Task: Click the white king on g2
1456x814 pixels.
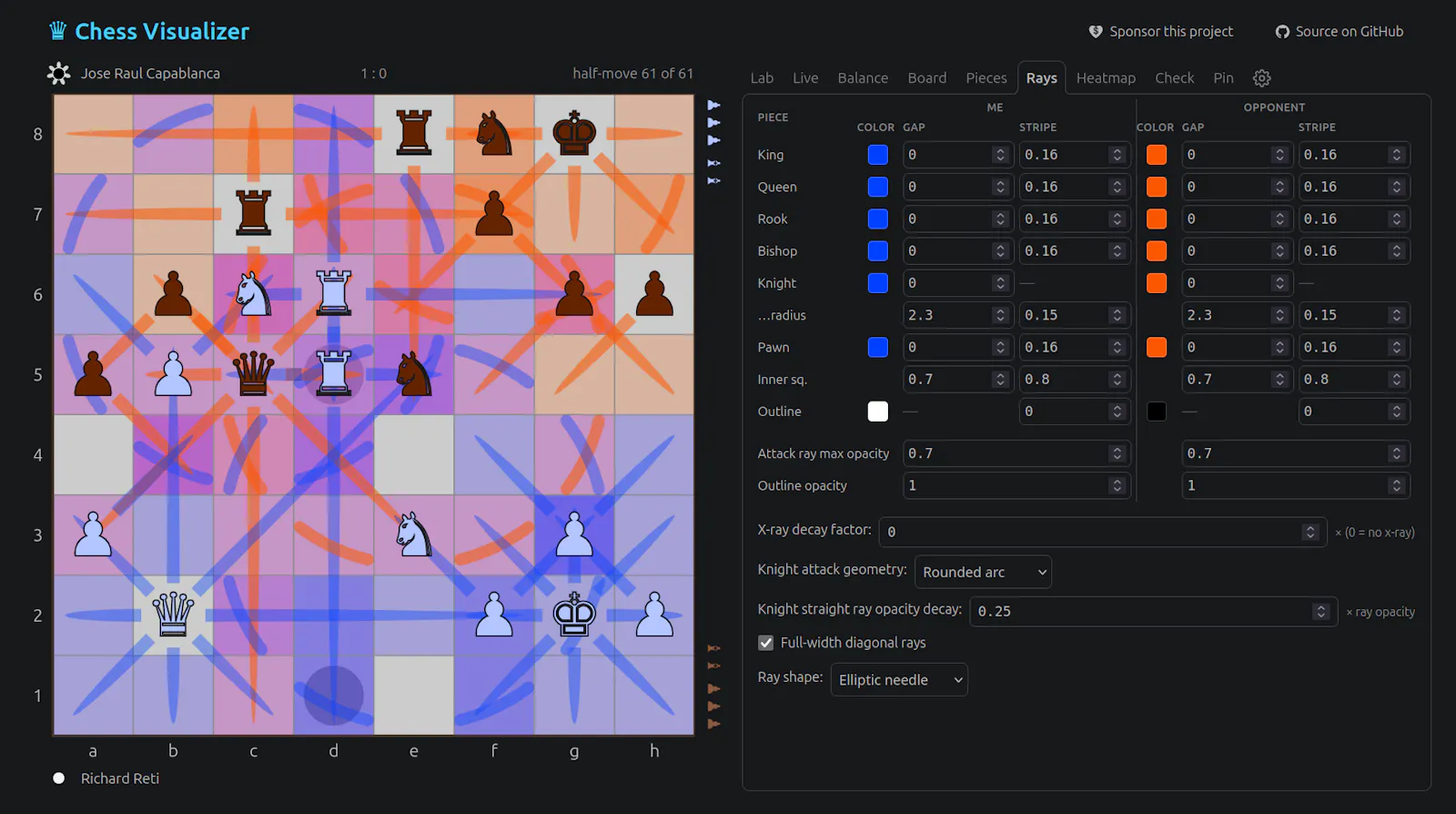Action: click(x=574, y=615)
